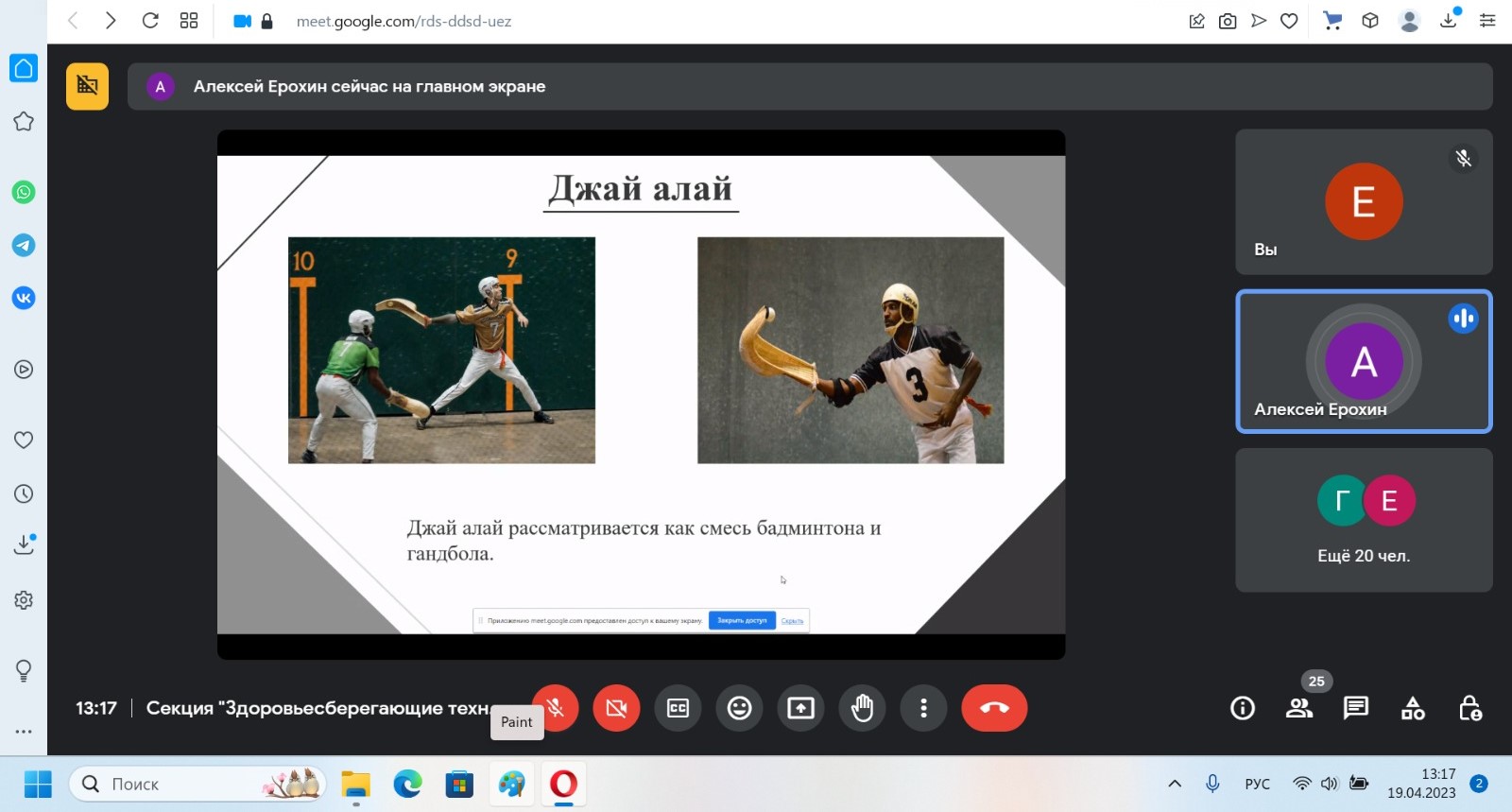This screenshot has width=1512, height=812.
Task: Show the participants list of 25 people
Action: 1299,708
